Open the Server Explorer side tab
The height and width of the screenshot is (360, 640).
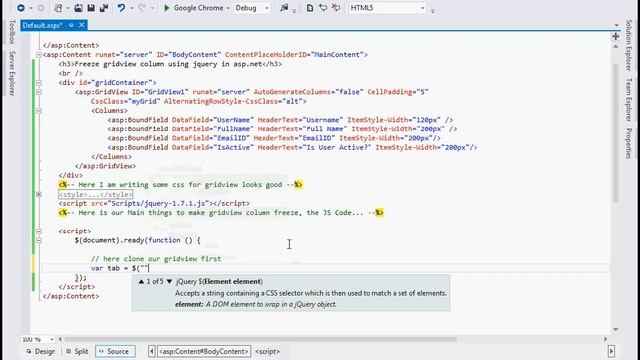pyautogui.click(x=12, y=73)
